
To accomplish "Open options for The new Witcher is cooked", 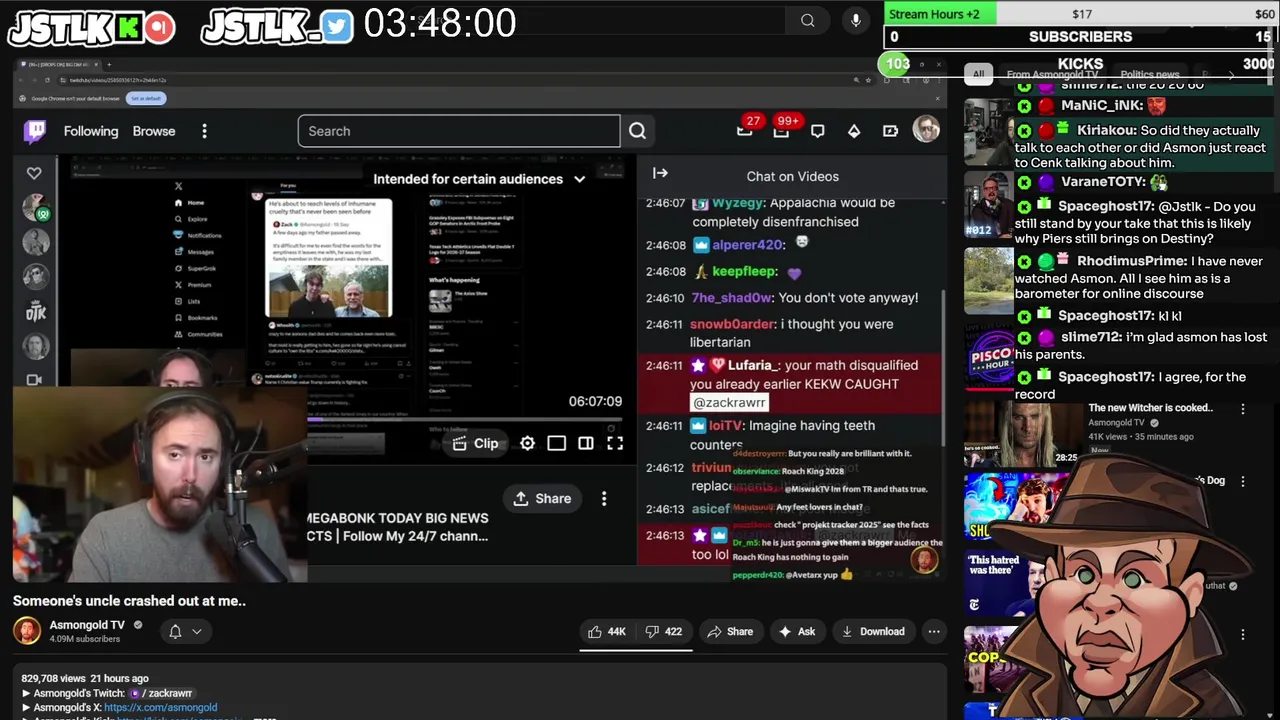I will pos(1242,409).
